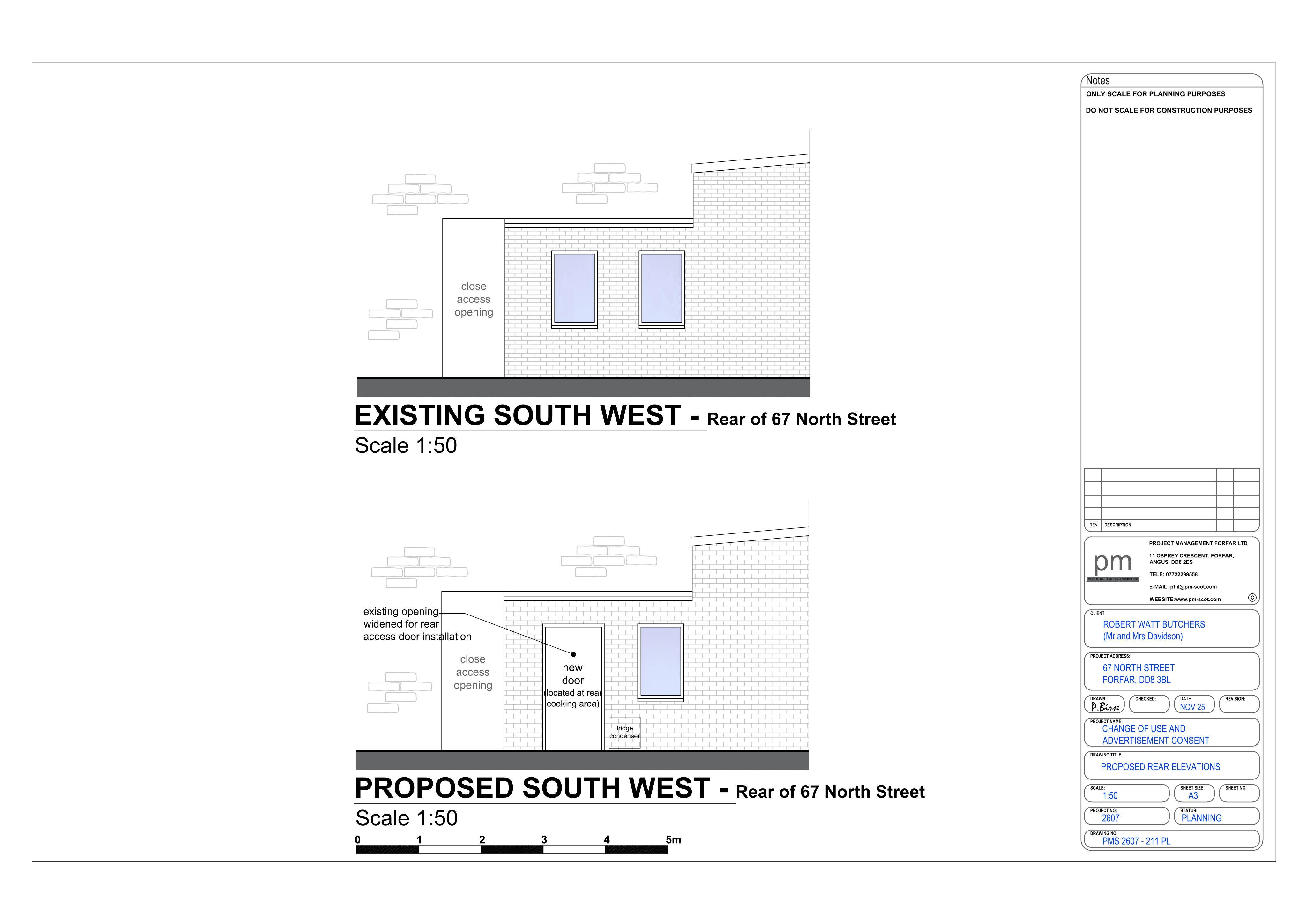Click the 'PROPOSED SOUTH WEST' heading
This screenshot has height=924, width=1307.
point(532,788)
